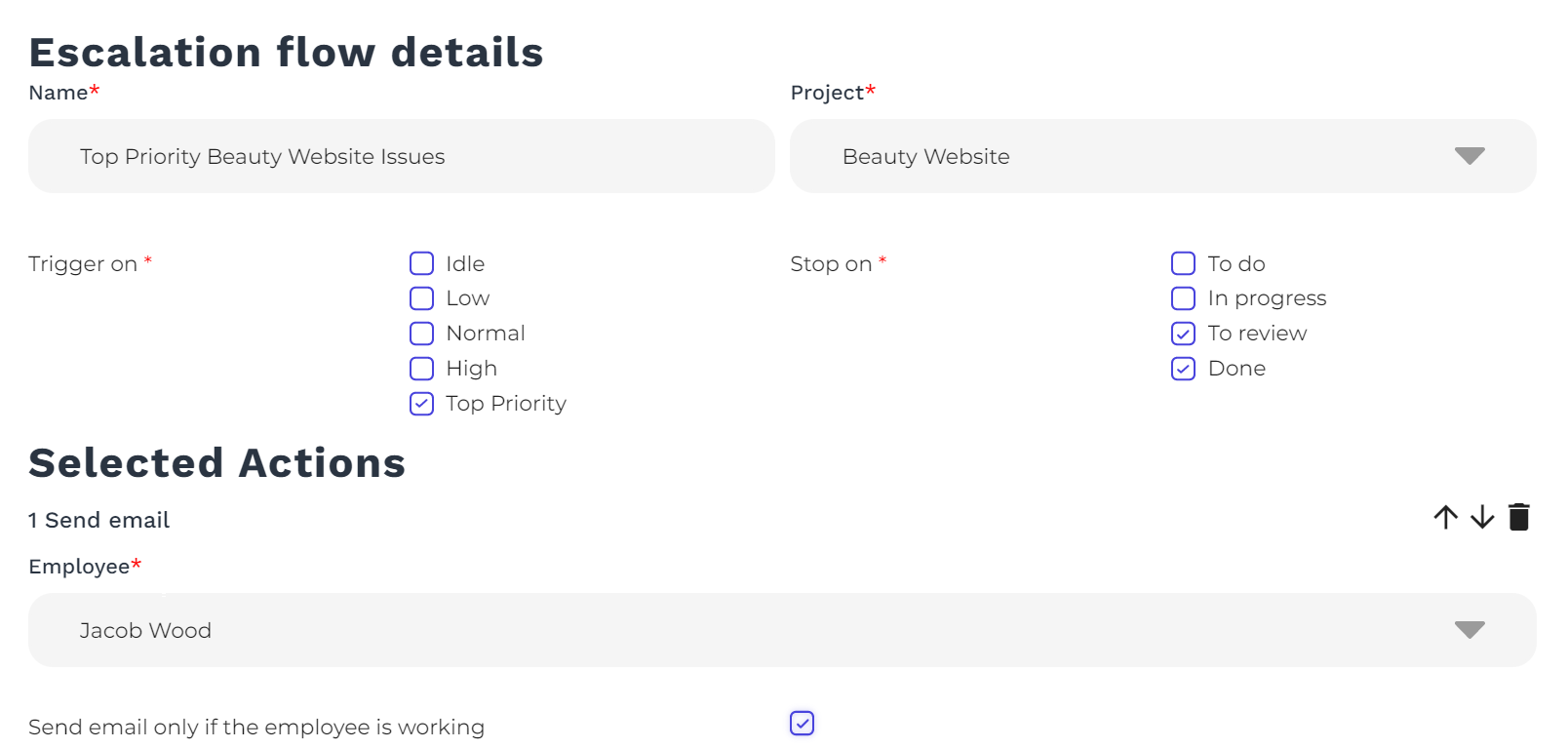Check the To do stop status
Screen dimensions: 1568x749
(1183, 263)
